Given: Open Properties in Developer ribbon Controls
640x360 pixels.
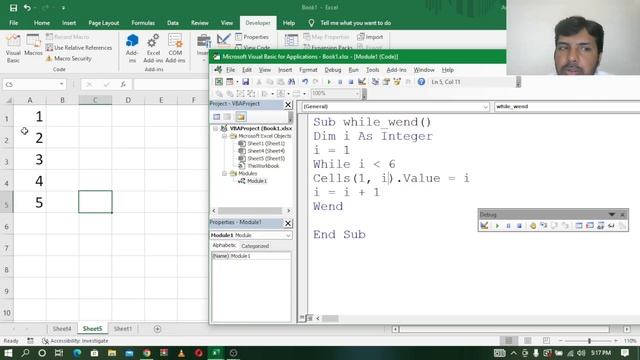Looking at the screenshot, I should pos(252,37).
